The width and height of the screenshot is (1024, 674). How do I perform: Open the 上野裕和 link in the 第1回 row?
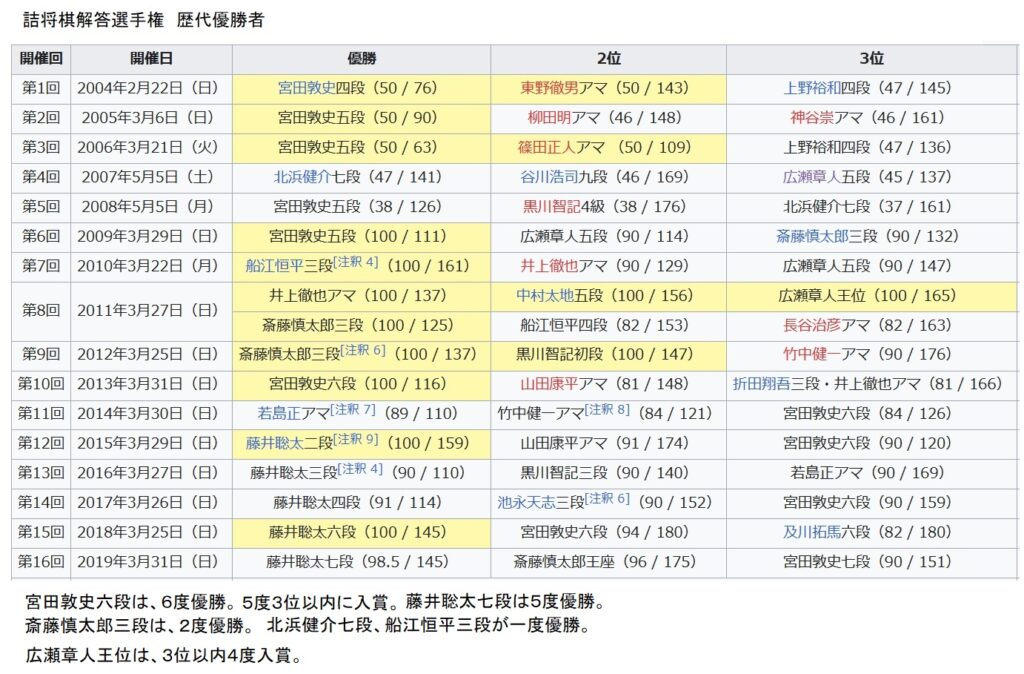pyautogui.click(x=812, y=88)
